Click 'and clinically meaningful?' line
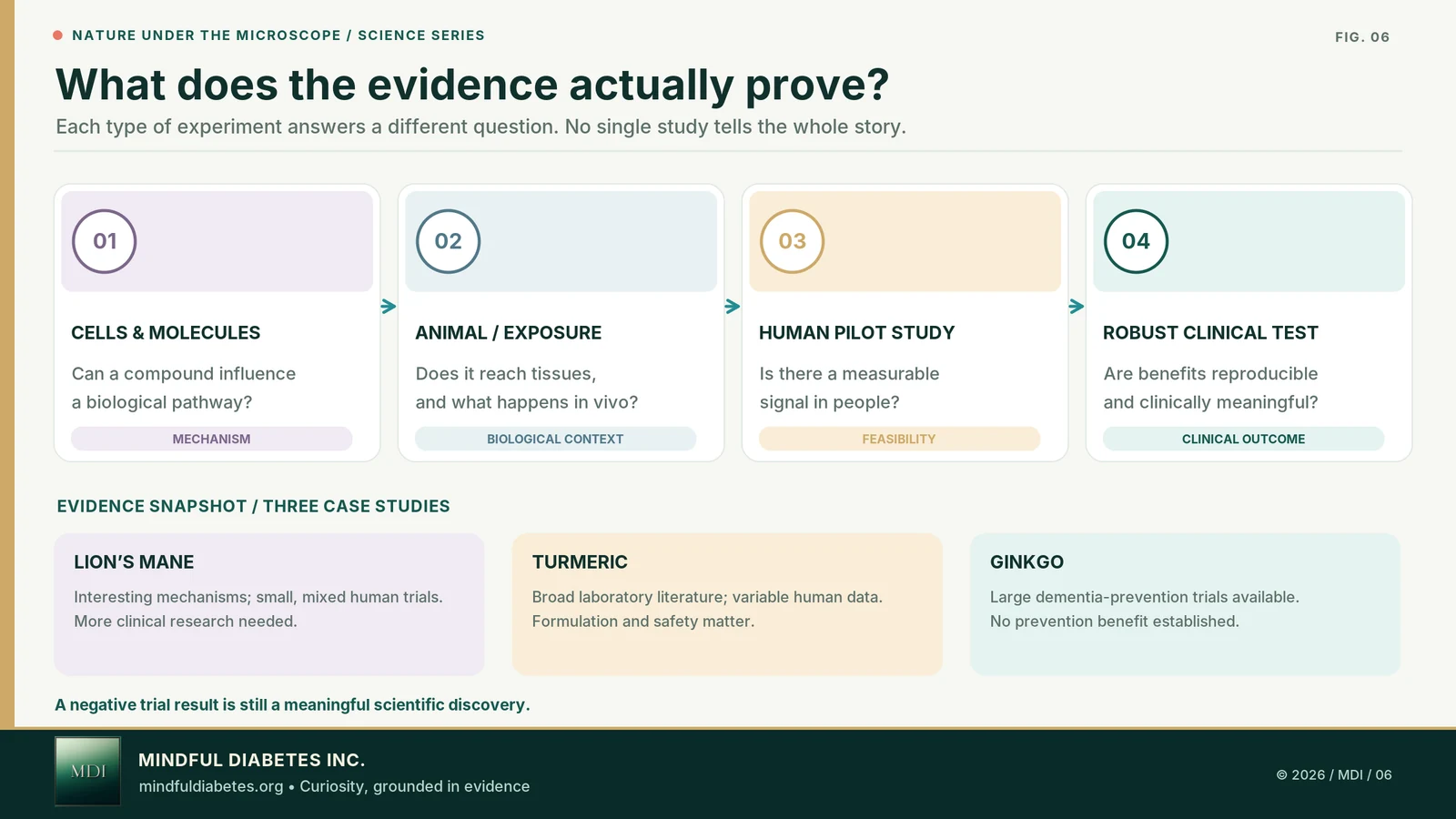 coord(1210,402)
